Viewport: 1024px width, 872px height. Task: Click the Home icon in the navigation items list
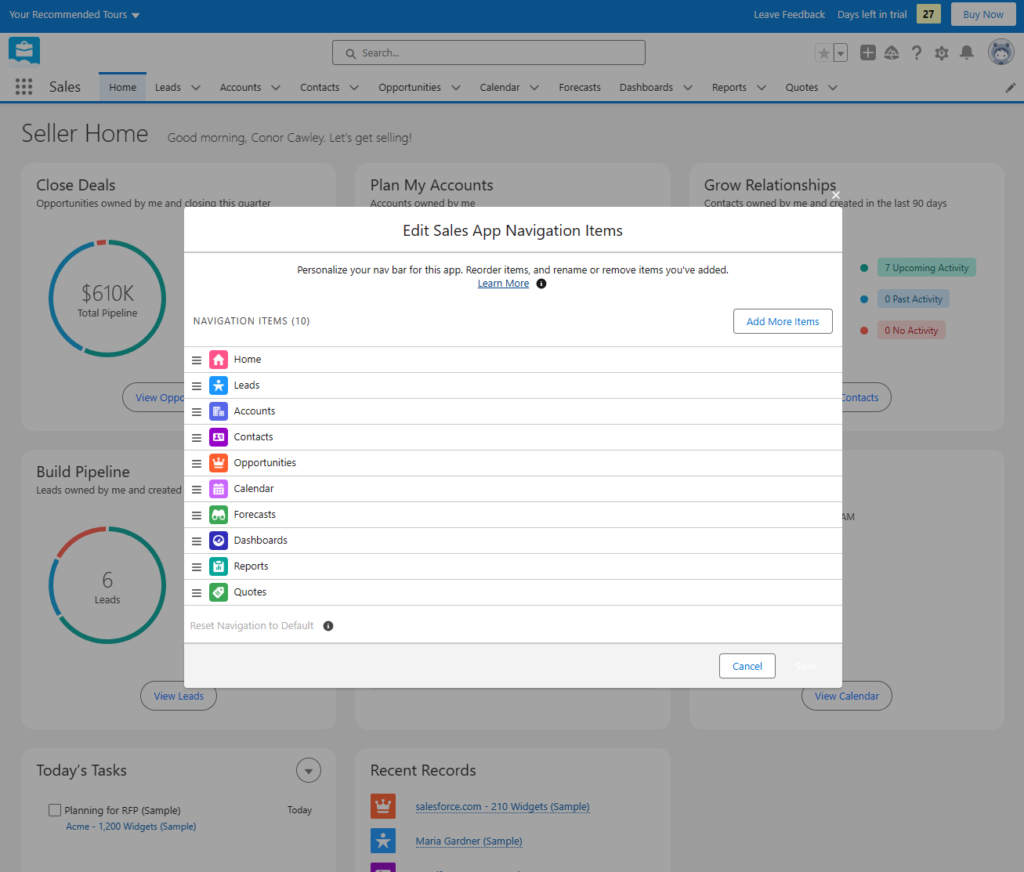tap(218, 359)
